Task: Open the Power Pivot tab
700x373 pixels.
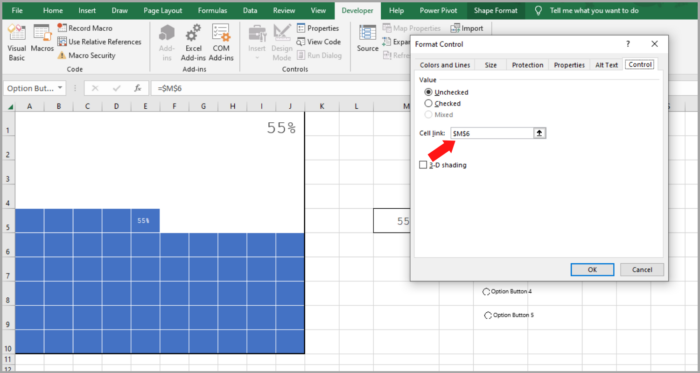Action: click(x=438, y=10)
